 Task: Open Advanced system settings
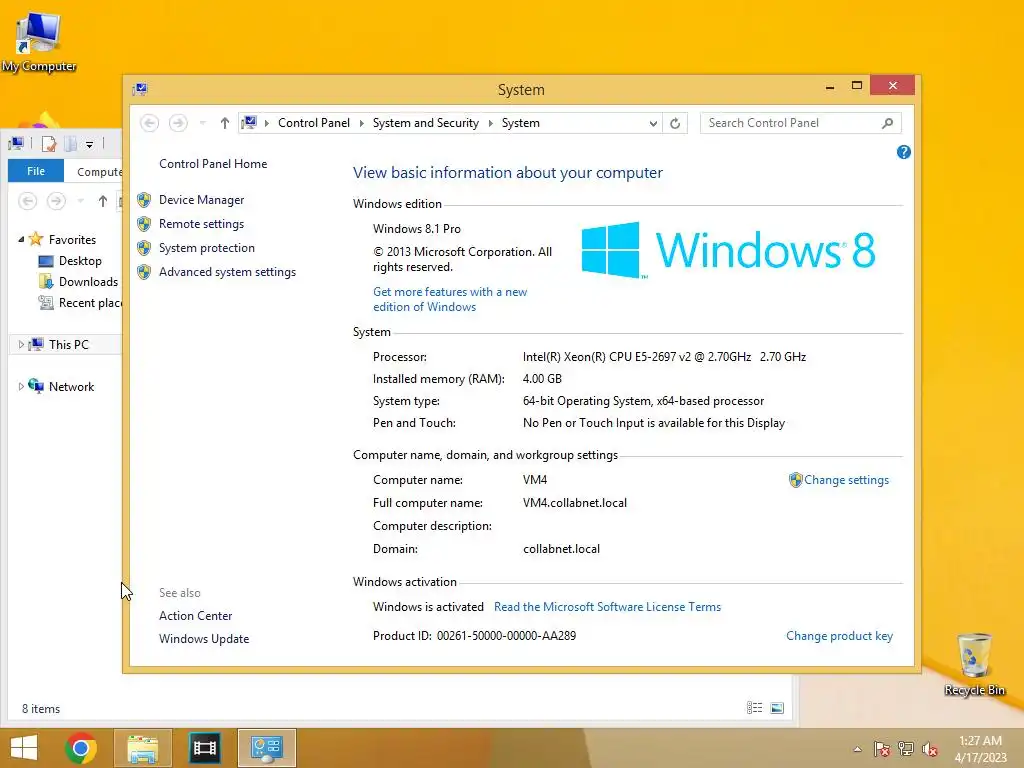click(x=227, y=272)
